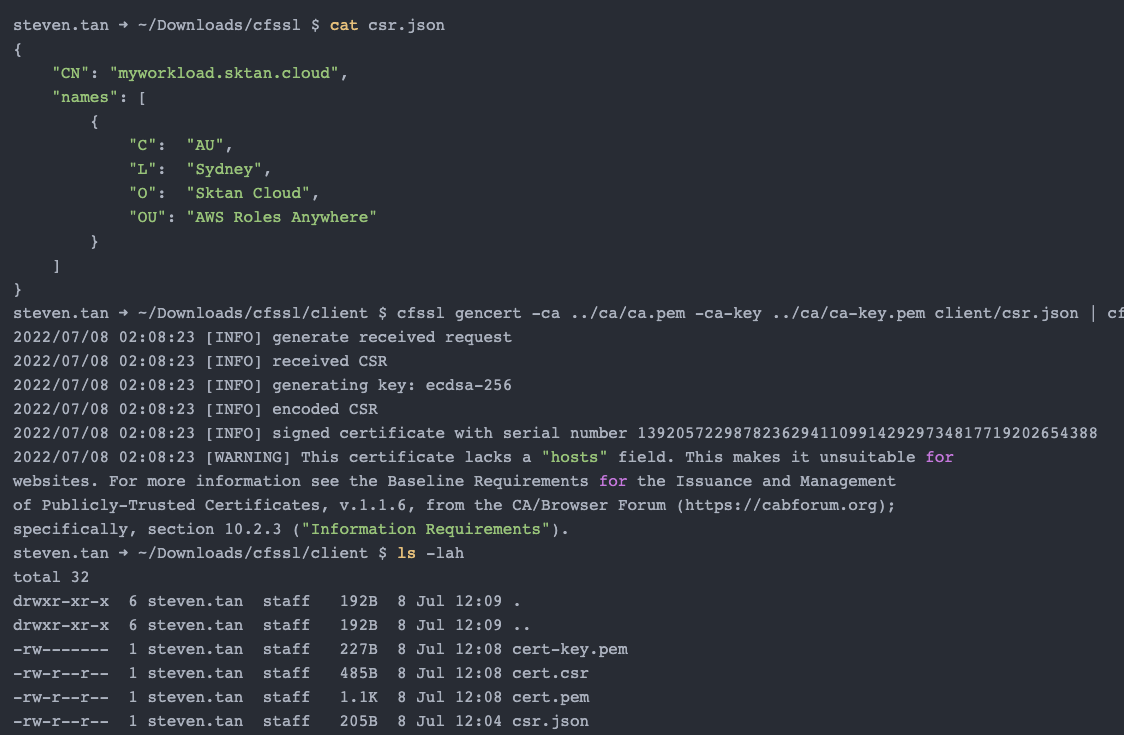Click the "cat" command in the first prompt
The image size is (1125, 735).
(344, 25)
